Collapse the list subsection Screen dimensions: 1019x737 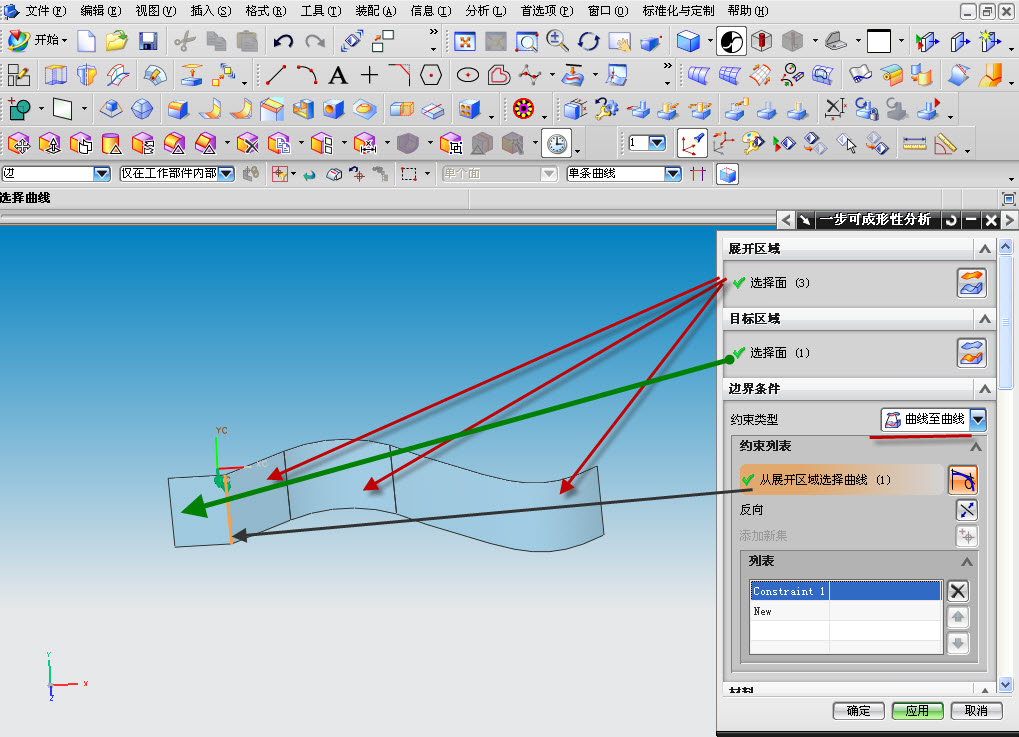point(966,562)
